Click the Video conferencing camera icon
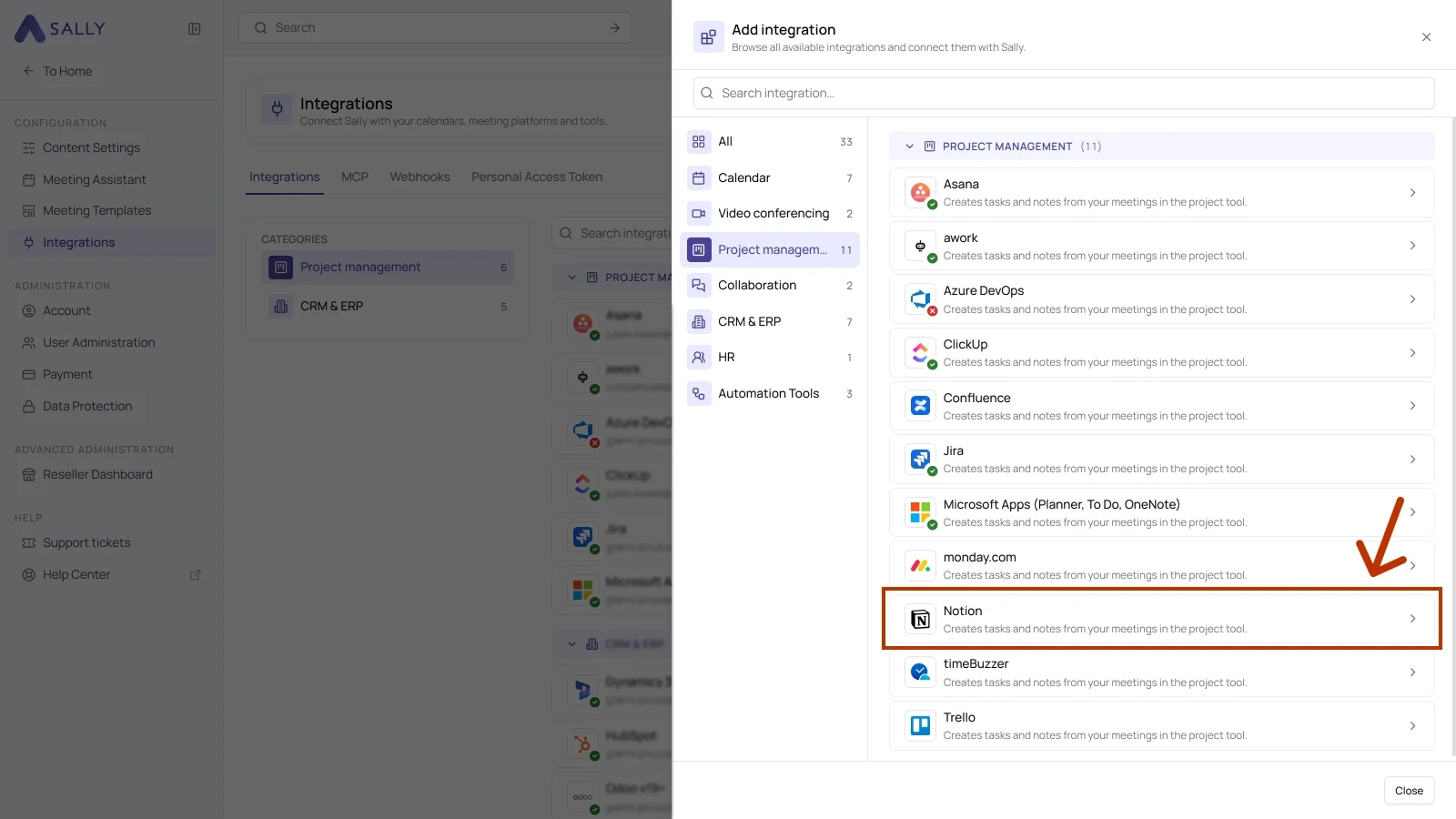1456x819 pixels. (x=699, y=214)
